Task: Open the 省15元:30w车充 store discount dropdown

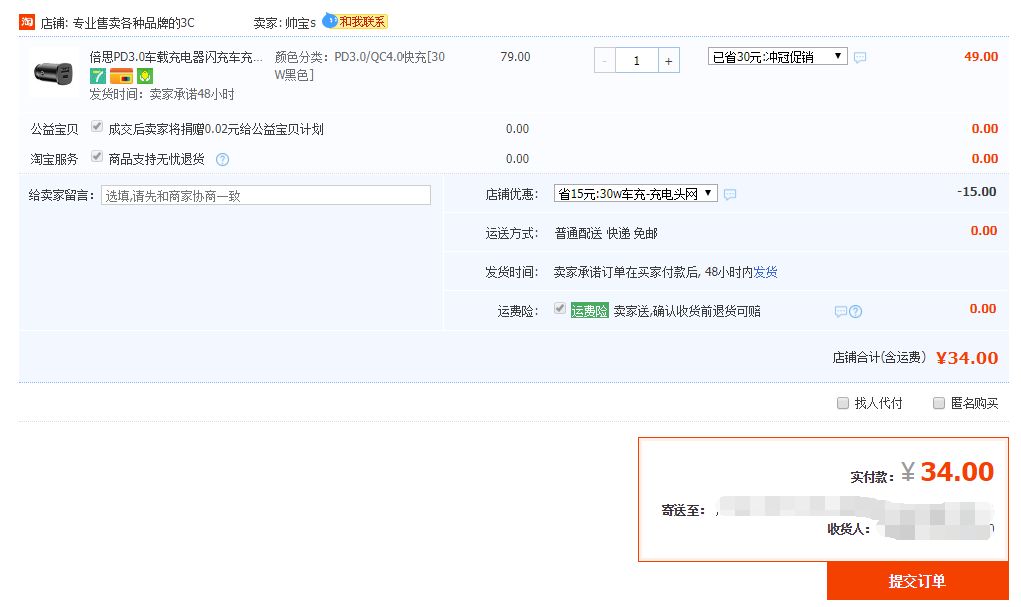Action: pyautogui.click(x=636, y=193)
